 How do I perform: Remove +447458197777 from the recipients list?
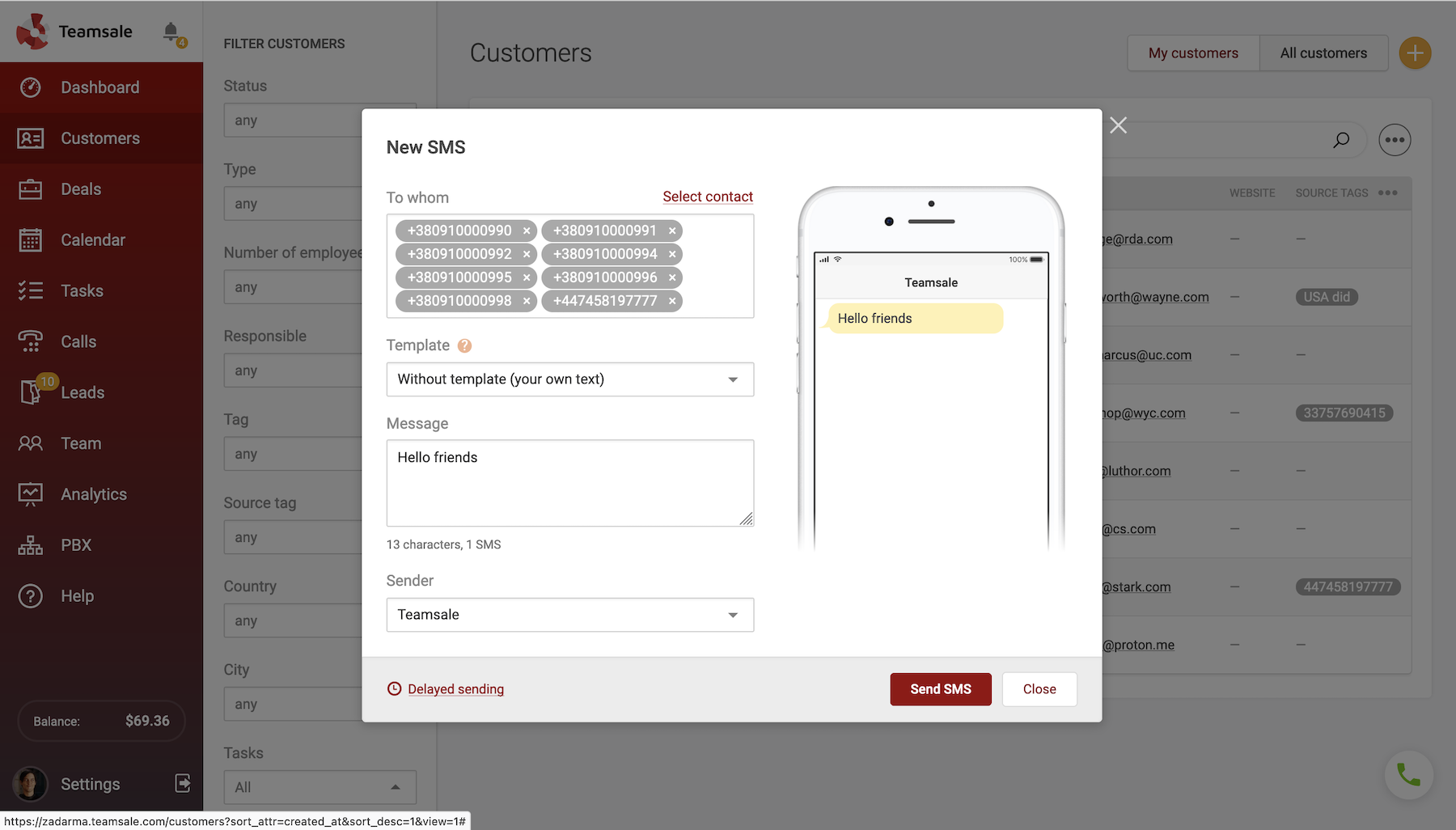point(672,301)
